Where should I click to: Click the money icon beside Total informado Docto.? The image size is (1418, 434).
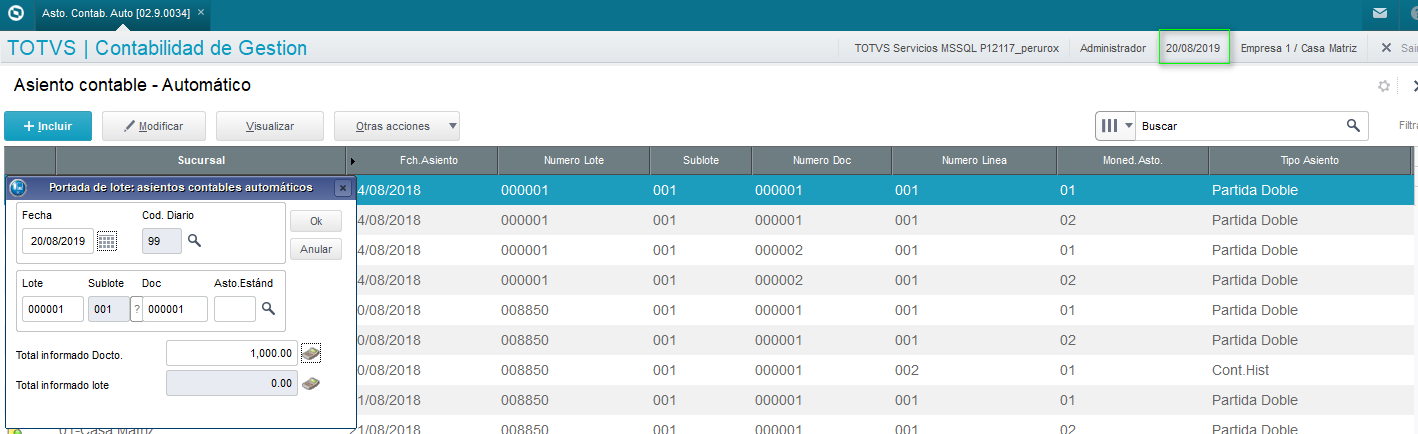click(311, 353)
